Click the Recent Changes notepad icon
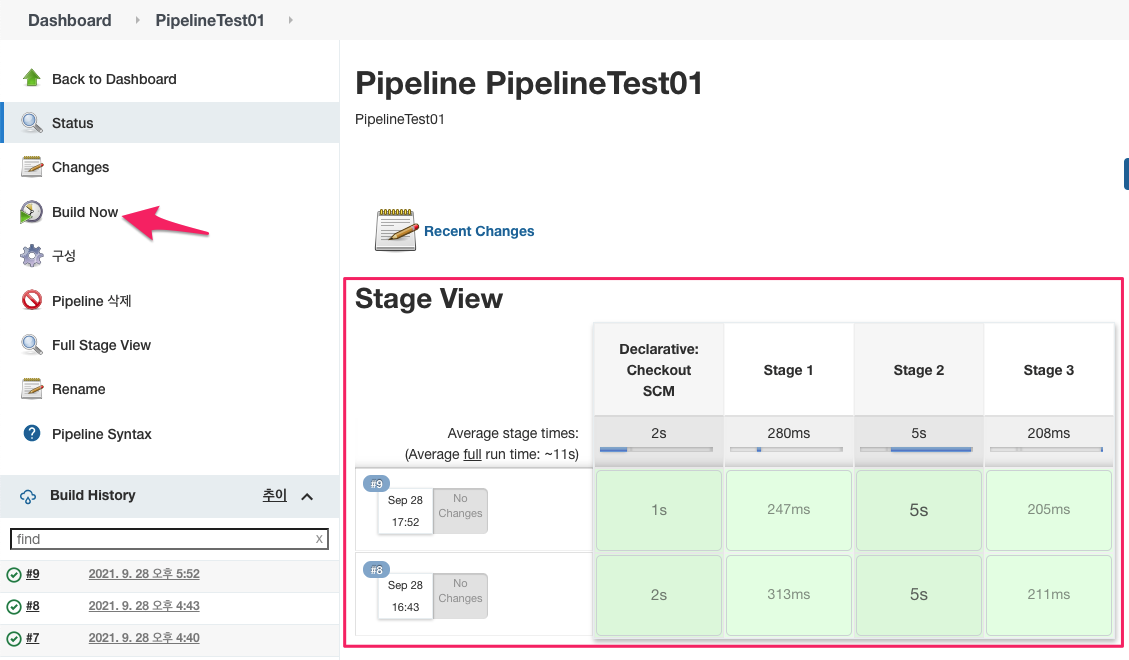The image size is (1129, 660). [396, 231]
